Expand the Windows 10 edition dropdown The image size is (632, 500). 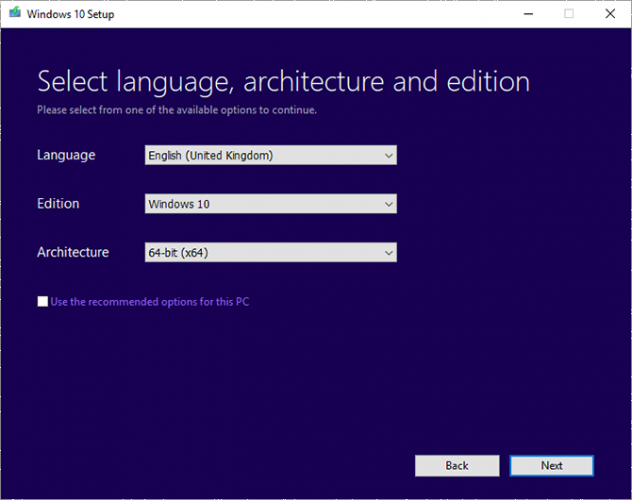point(260,204)
